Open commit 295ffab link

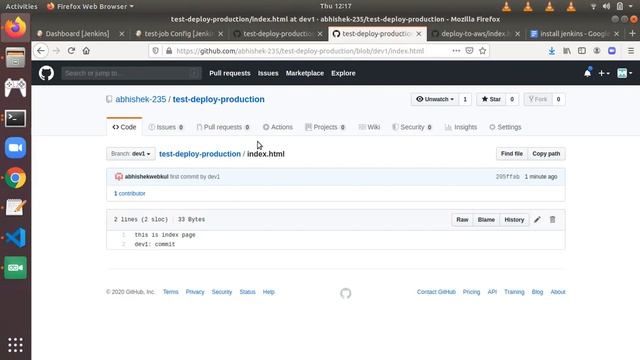(507, 177)
